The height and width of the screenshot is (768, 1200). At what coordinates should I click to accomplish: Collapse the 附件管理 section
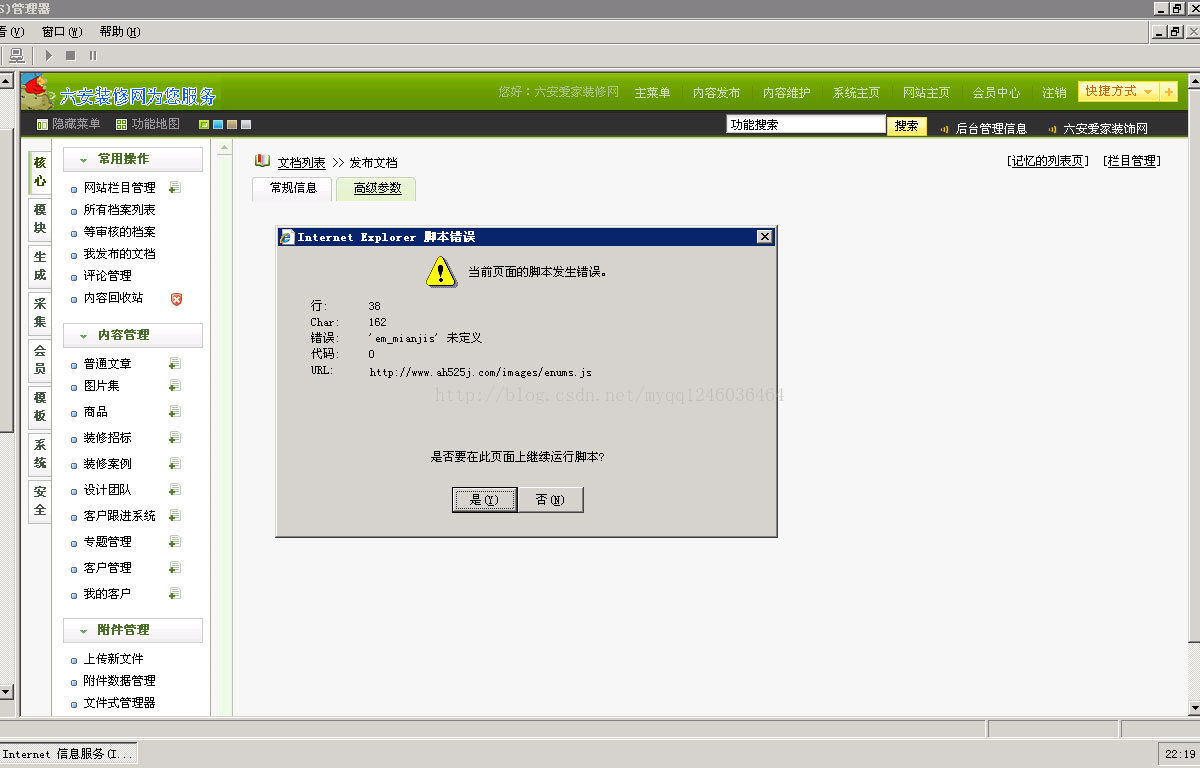click(133, 630)
